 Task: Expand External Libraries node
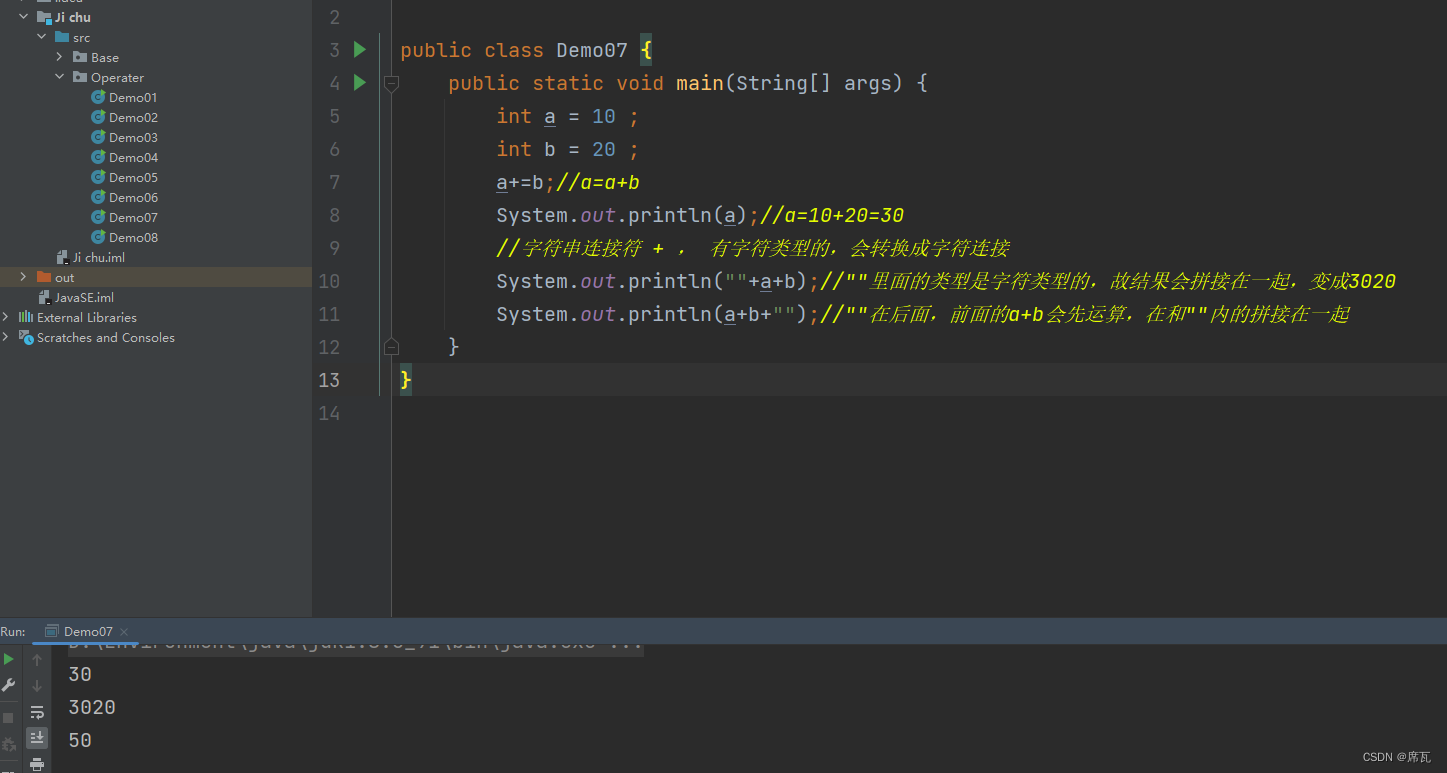pos(6,317)
